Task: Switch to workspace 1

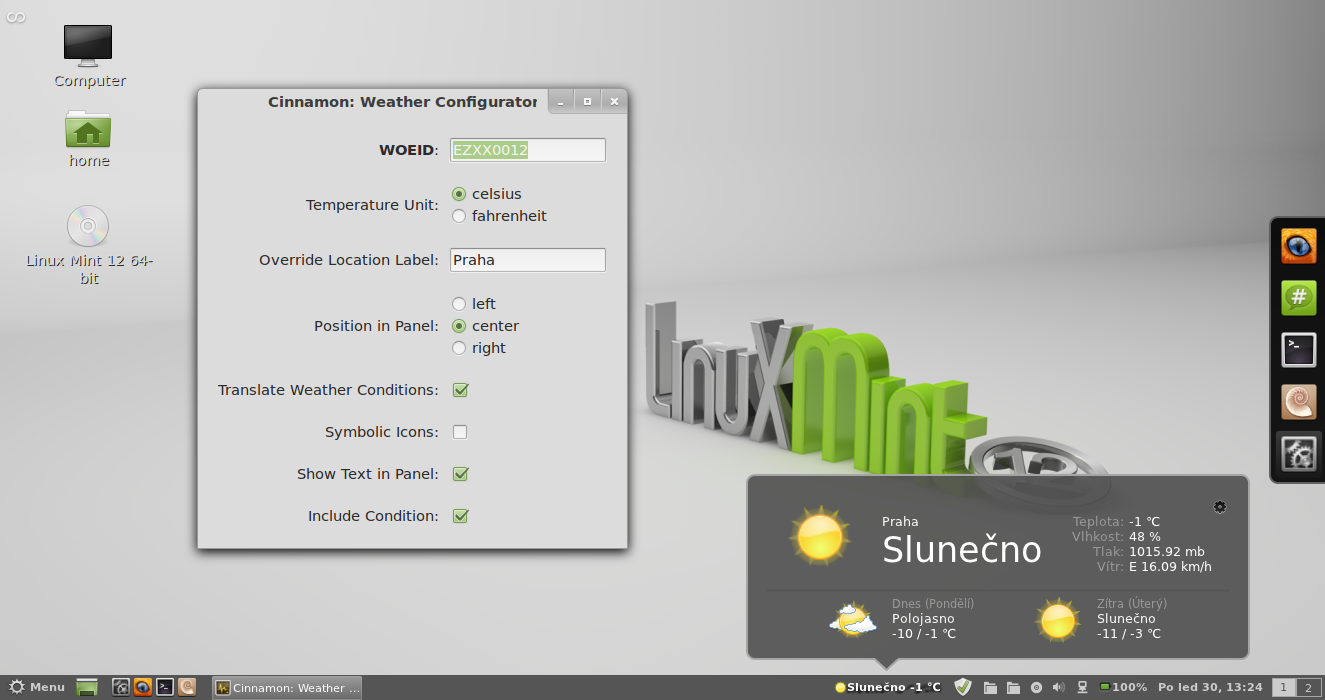Action: pyautogui.click(x=1283, y=687)
